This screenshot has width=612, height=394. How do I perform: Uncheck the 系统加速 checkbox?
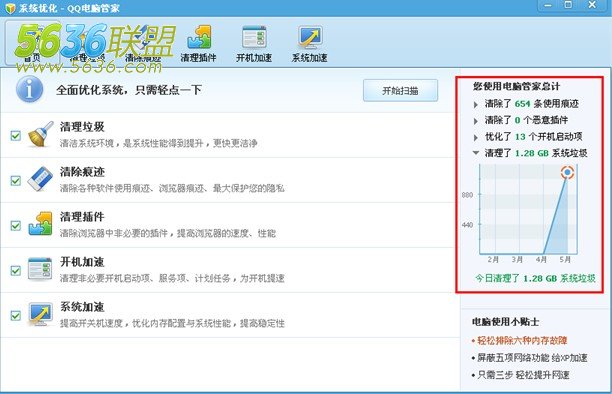click(x=16, y=315)
